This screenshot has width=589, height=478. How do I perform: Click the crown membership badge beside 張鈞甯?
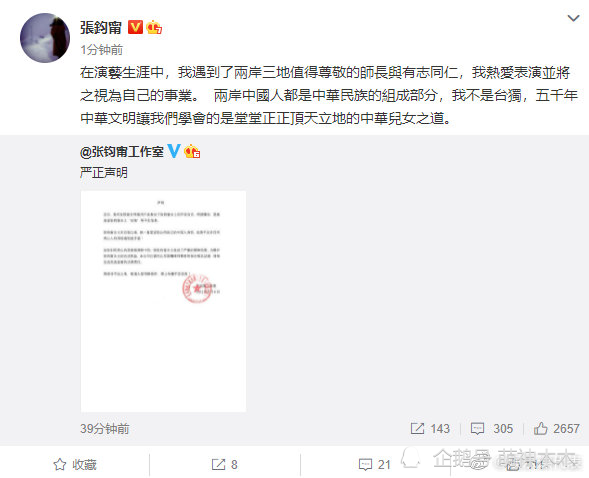(154, 27)
